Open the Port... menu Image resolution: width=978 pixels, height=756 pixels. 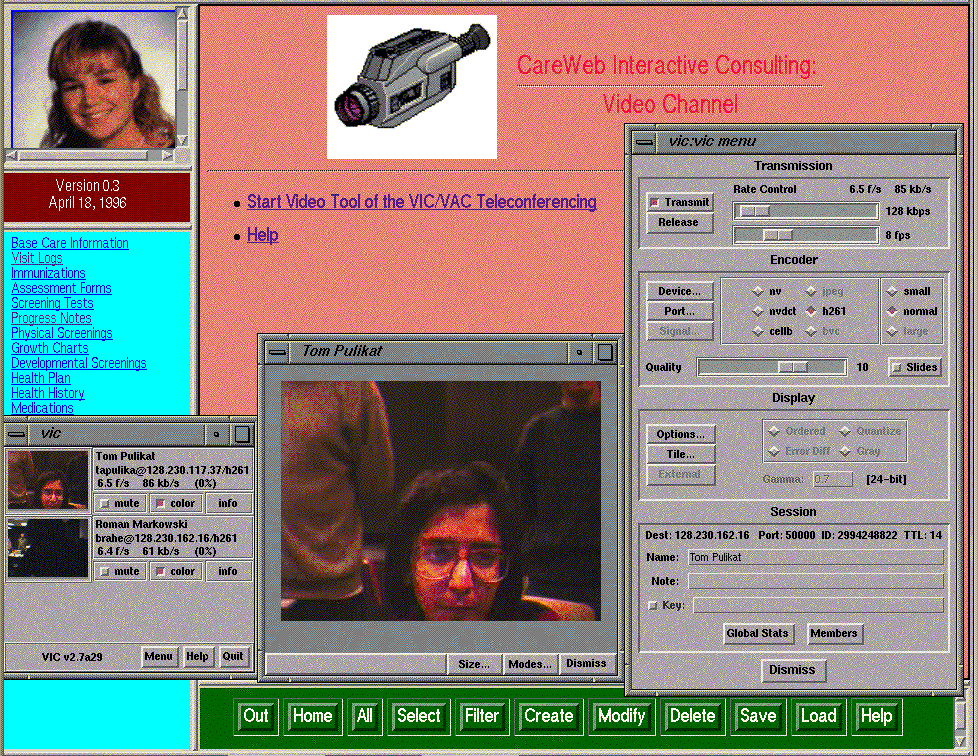[x=679, y=311]
